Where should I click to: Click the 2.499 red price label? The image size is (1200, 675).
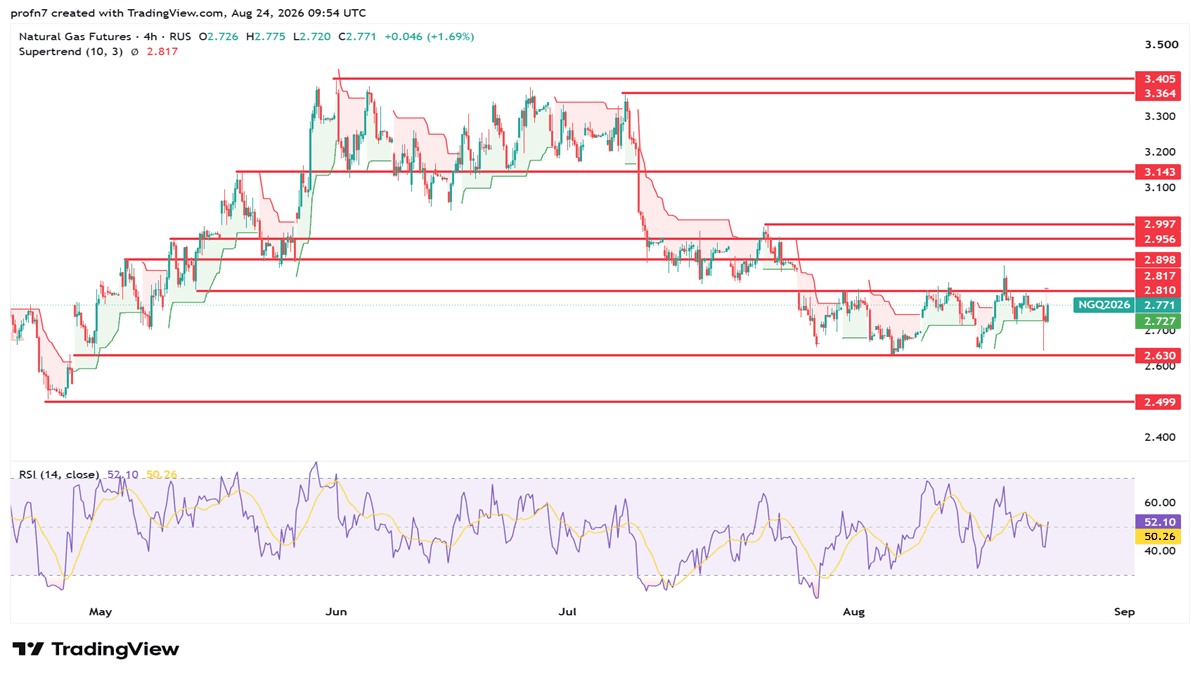coord(1158,402)
